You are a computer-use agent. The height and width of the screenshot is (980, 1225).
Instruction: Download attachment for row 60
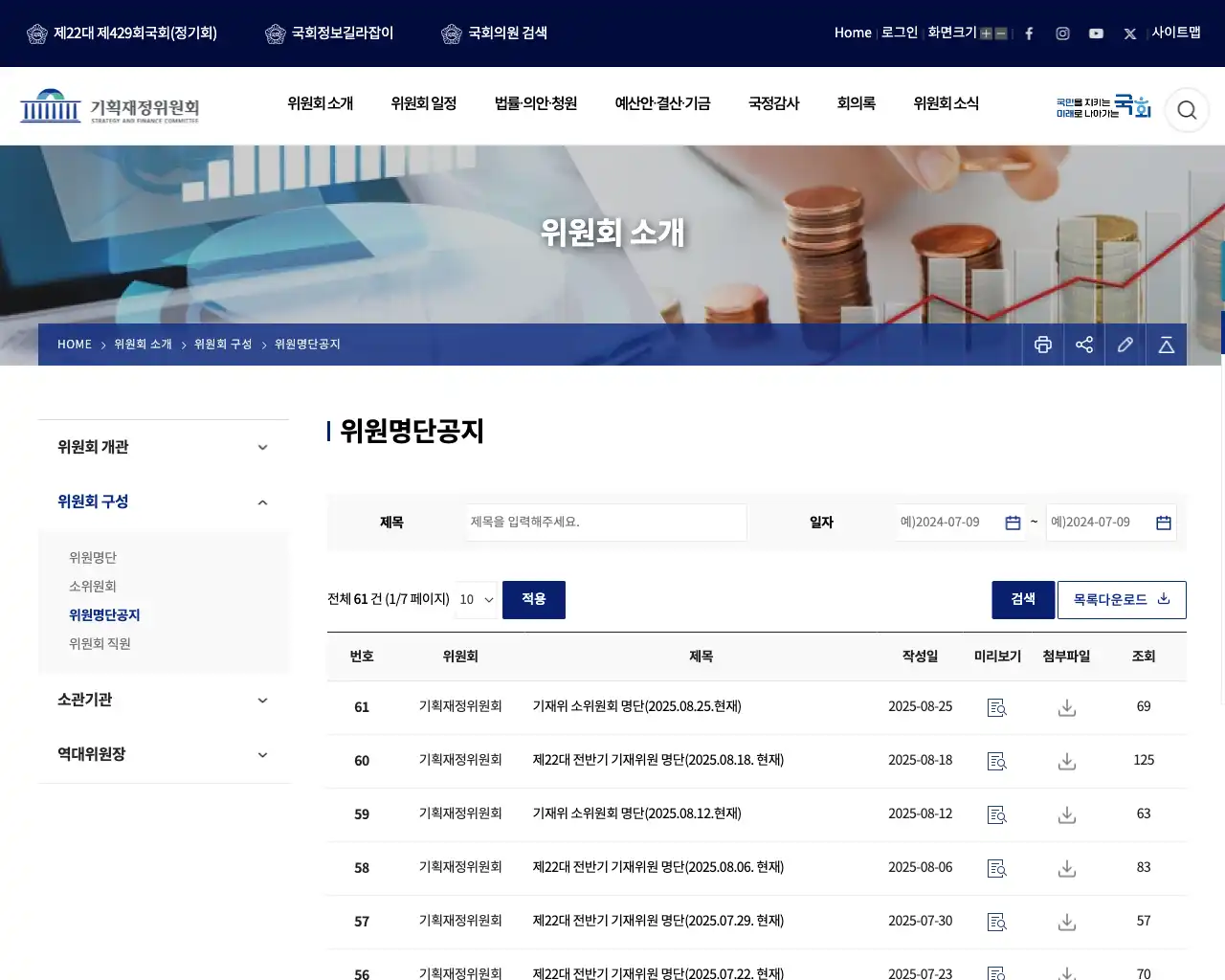click(1067, 761)
